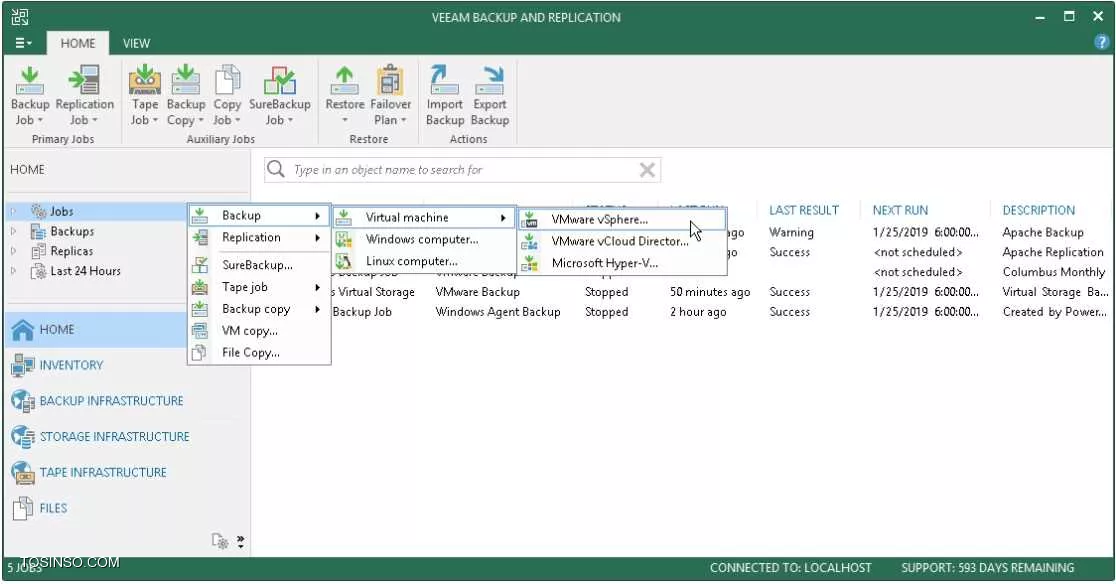Open the Copy Job ribbon button

point(227,96)
